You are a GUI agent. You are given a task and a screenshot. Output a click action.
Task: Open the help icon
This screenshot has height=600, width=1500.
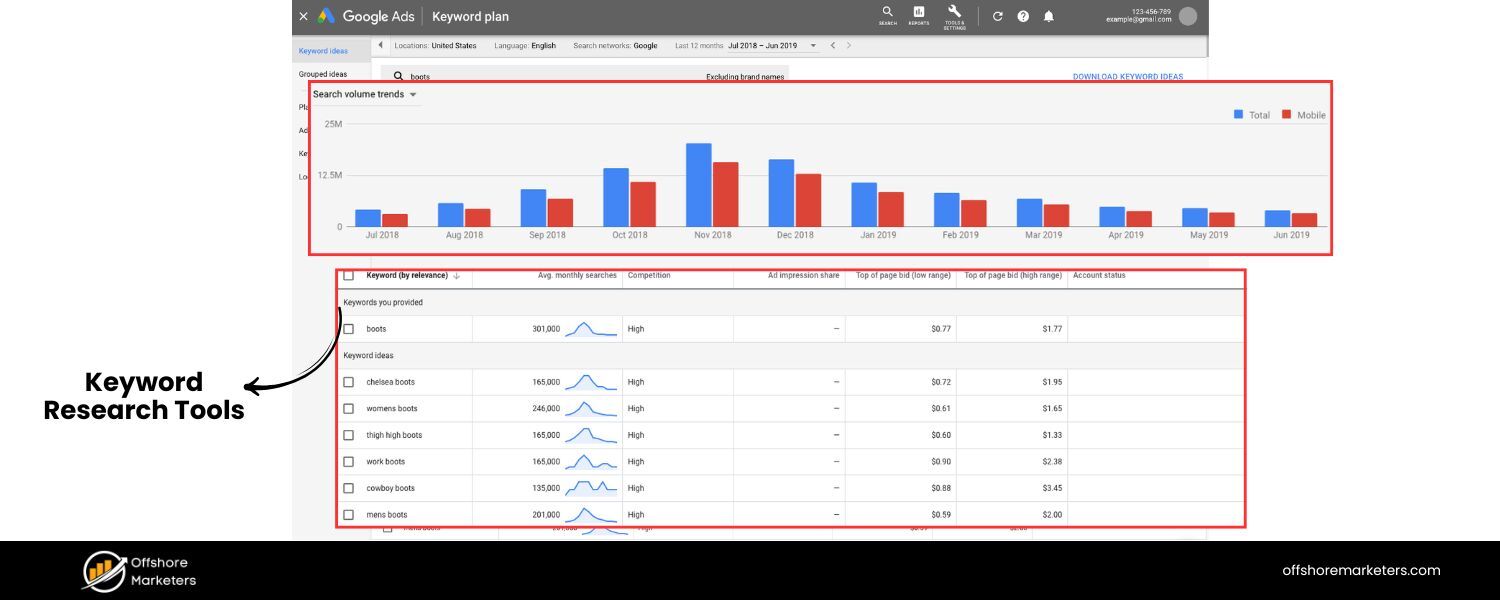1021,16
